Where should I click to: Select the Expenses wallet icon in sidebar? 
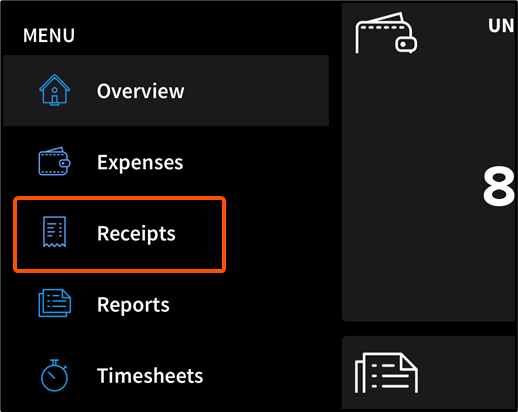(54, 161)
